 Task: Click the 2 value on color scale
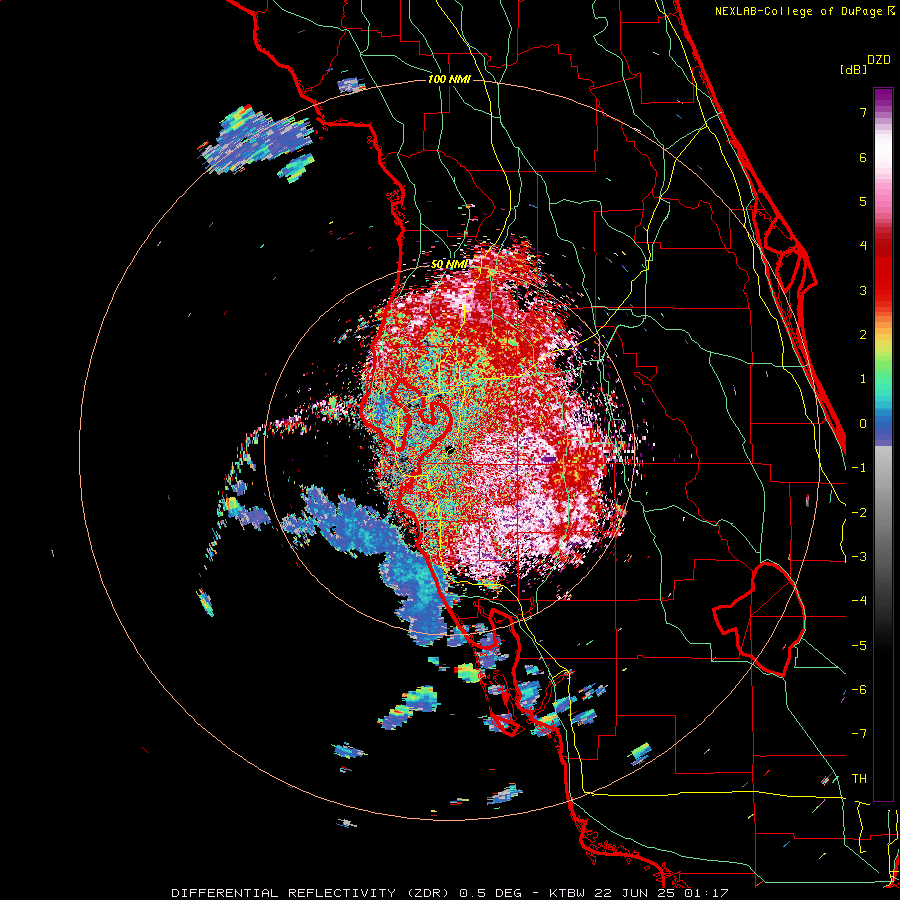point(863,335)
